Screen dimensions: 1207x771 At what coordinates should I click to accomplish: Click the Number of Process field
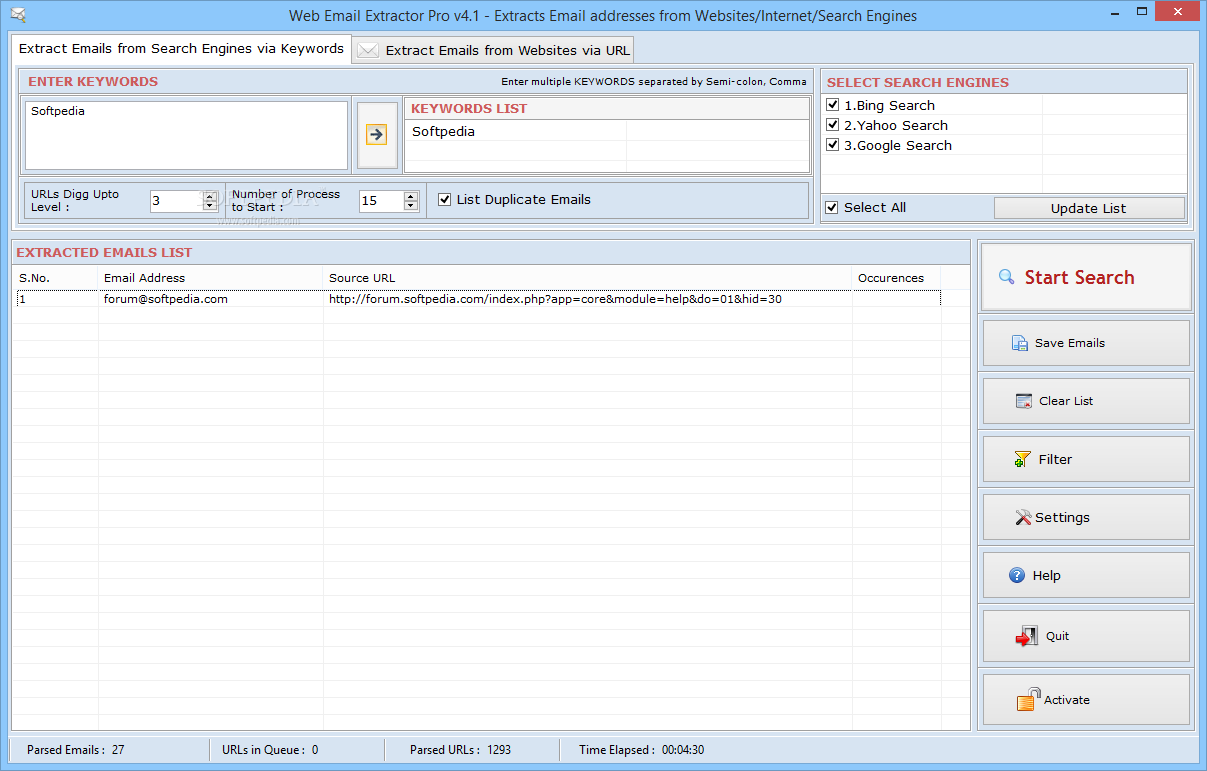point(381,201)
